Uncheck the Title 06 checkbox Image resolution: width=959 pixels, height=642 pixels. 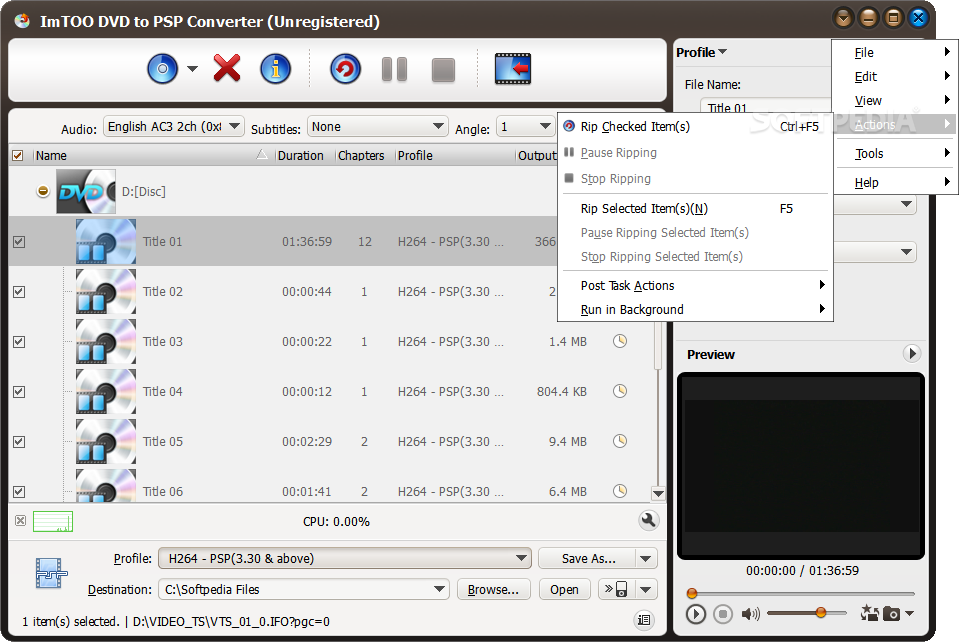coord(19,492)
